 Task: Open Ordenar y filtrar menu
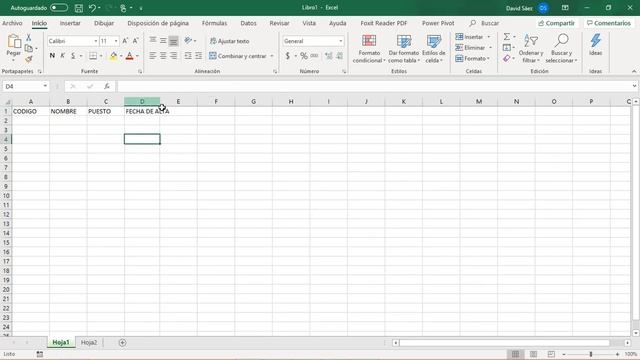coord(531,49)
